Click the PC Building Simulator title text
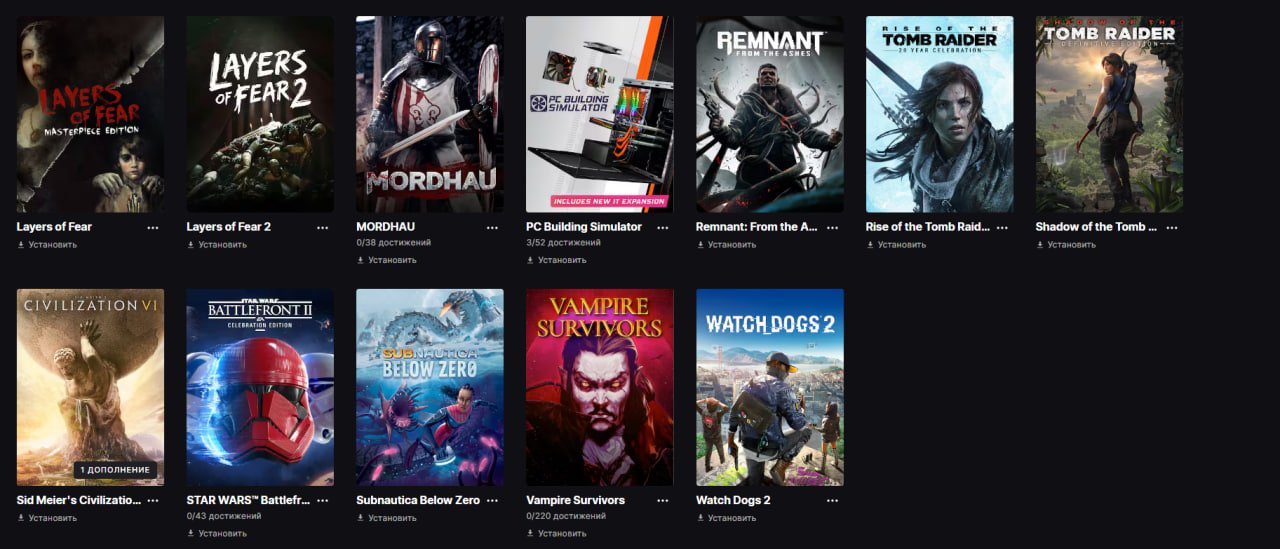 (x=584, y=227)
